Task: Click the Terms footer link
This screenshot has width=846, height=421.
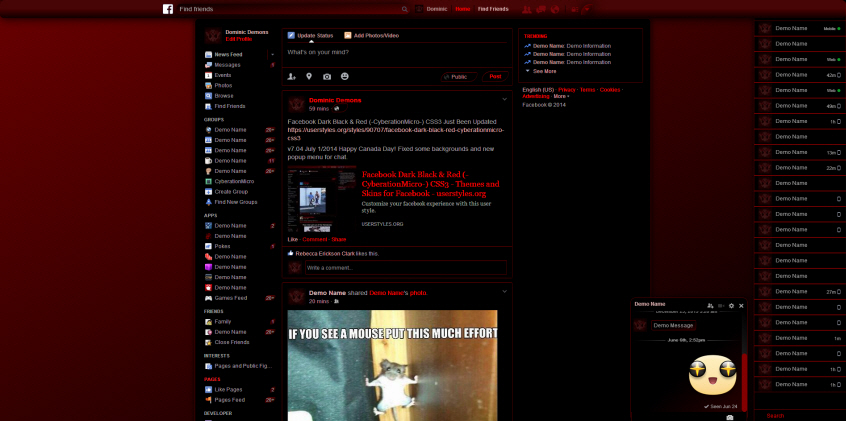Action: (x=588, y=90)
